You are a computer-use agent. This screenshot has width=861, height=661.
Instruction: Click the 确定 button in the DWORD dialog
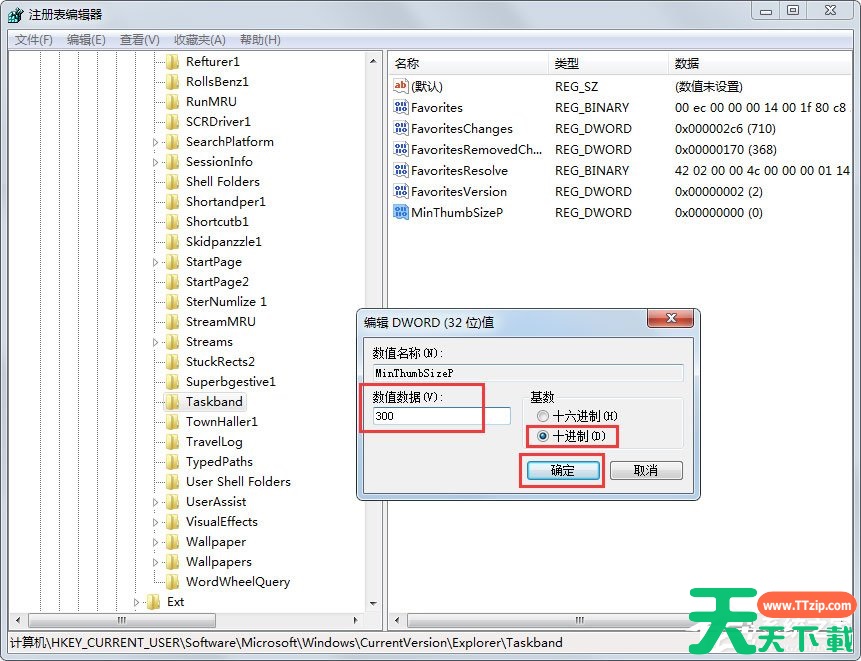563,470
